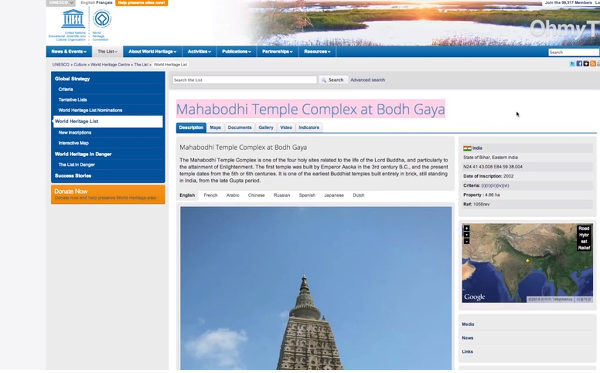Expand About World Heritage menu
The height and width of the screenshot is (373, 600).
[152, 51]
